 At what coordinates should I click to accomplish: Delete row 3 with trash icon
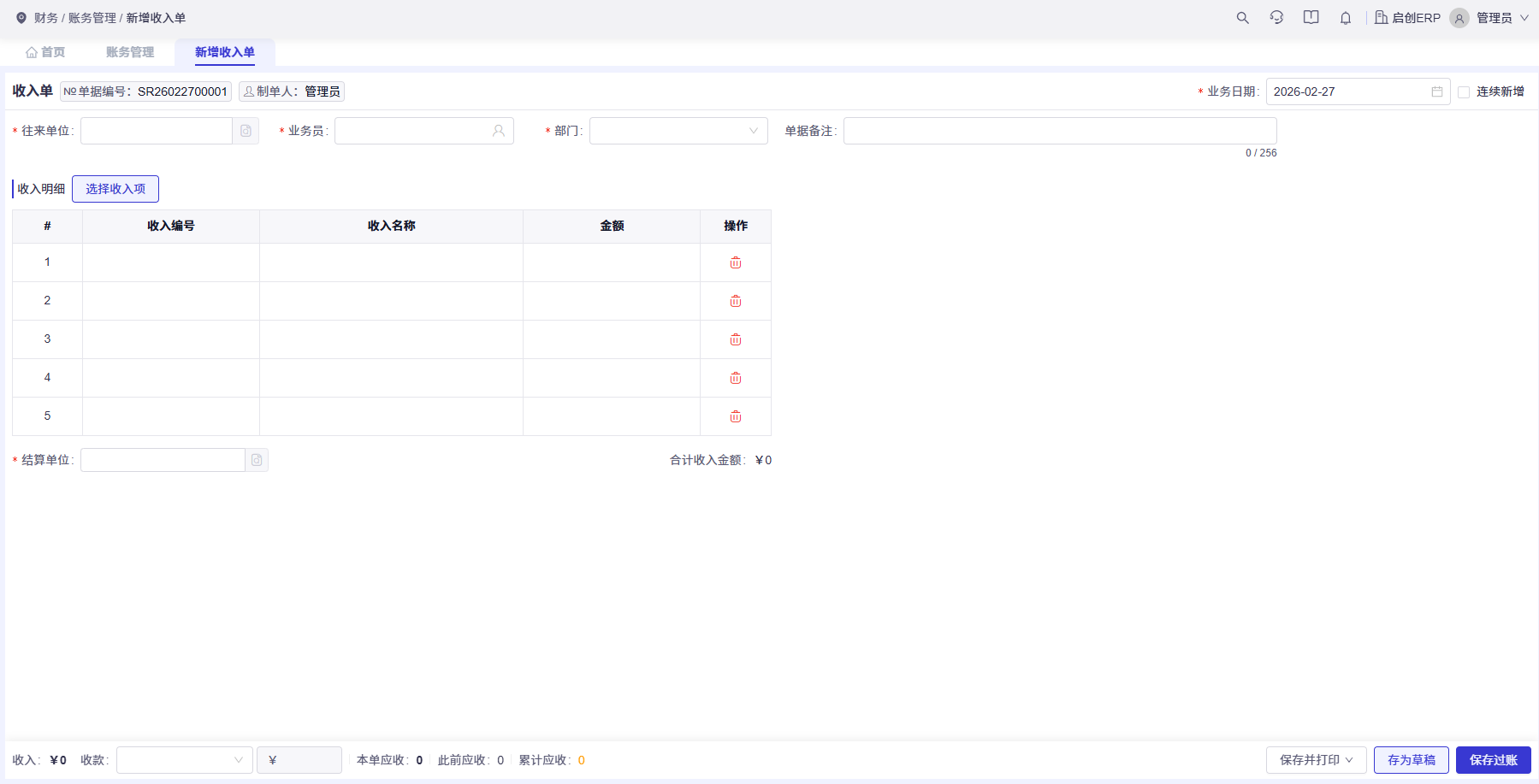coord(736,339)
